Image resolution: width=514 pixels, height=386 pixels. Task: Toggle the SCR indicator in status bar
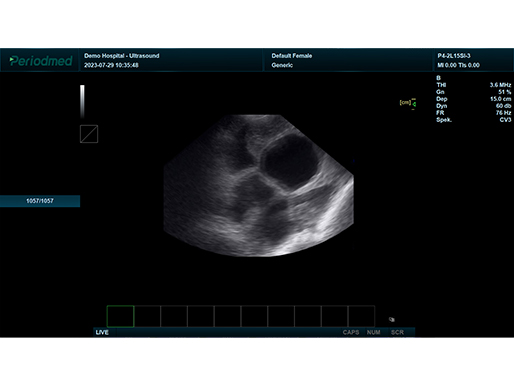point(397,332)
